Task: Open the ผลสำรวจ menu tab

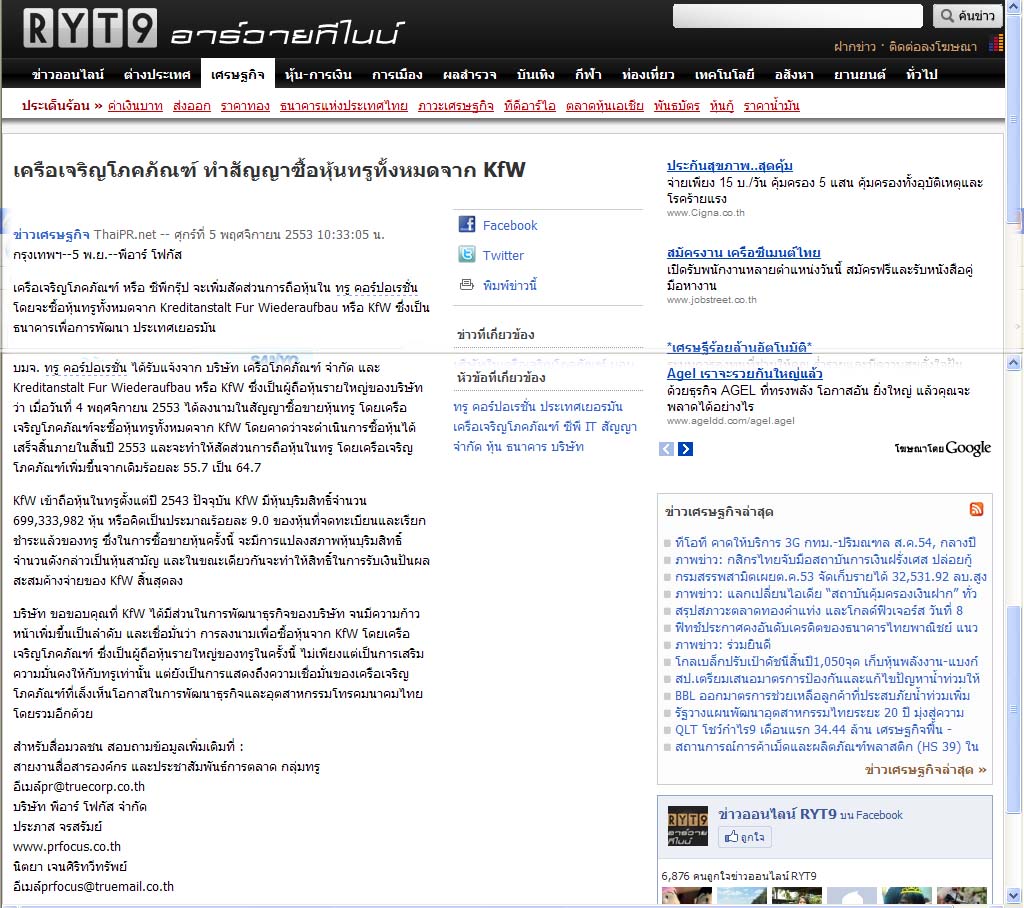Action: (x=470, y=74)
